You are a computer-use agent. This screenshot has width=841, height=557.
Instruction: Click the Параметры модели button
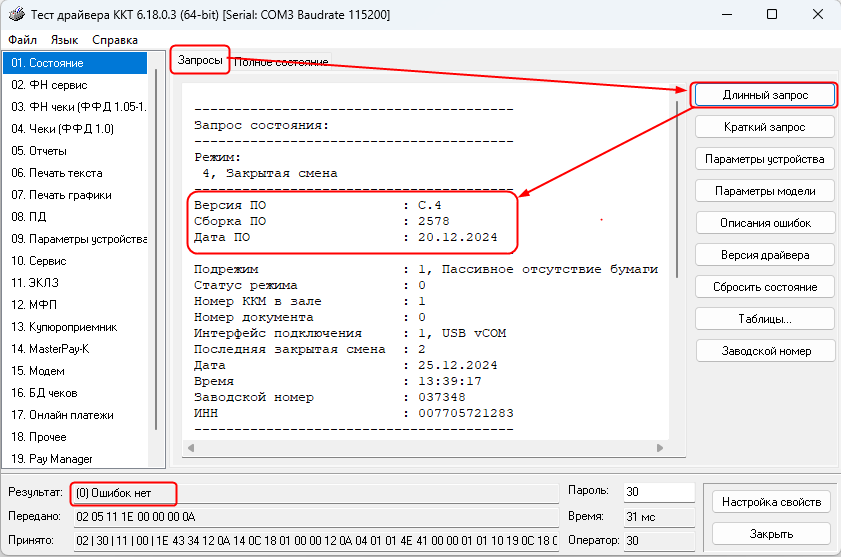[765, 191]
